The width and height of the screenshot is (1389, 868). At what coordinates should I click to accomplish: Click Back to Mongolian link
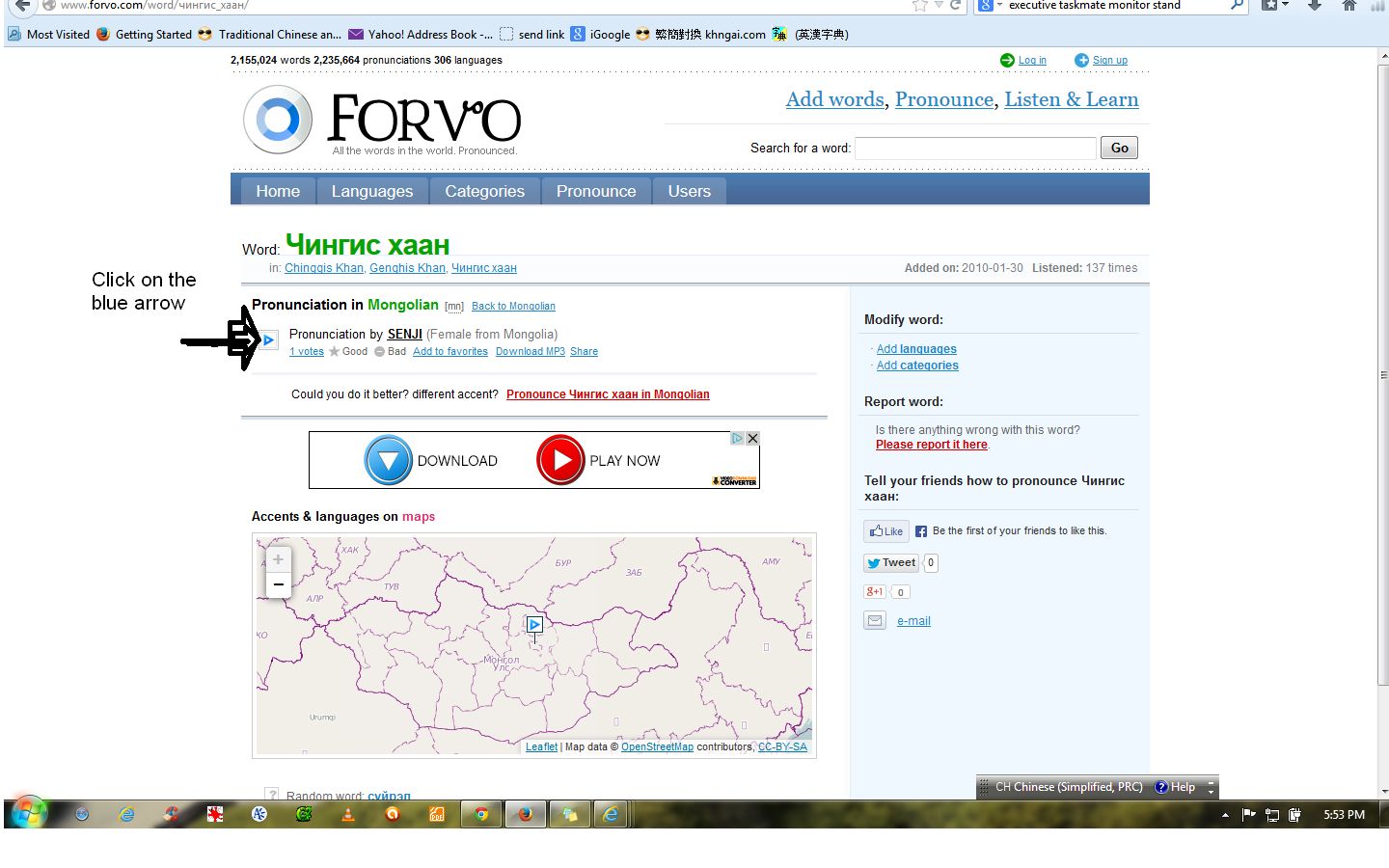click(x=513, y=307)
